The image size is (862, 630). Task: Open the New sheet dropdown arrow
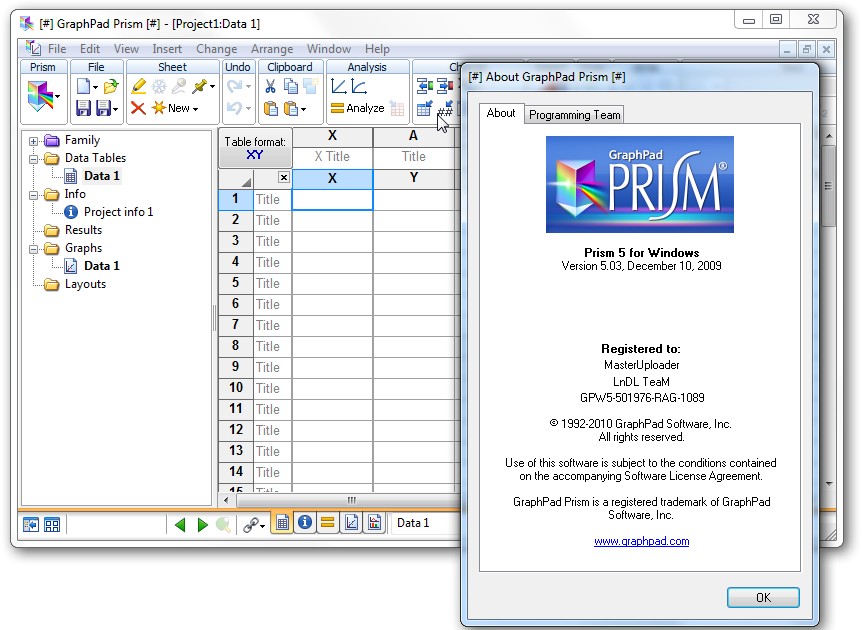195,109
